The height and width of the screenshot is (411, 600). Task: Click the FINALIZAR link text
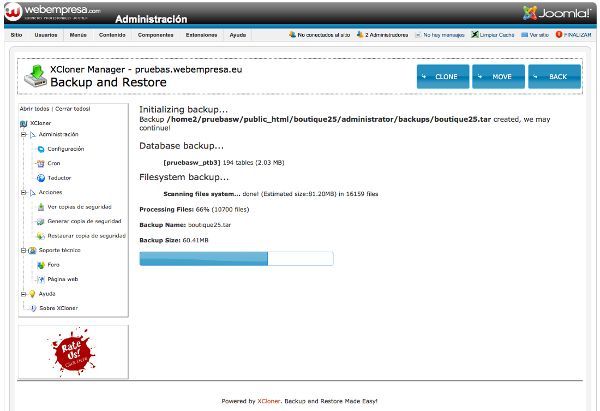[577, 35]
